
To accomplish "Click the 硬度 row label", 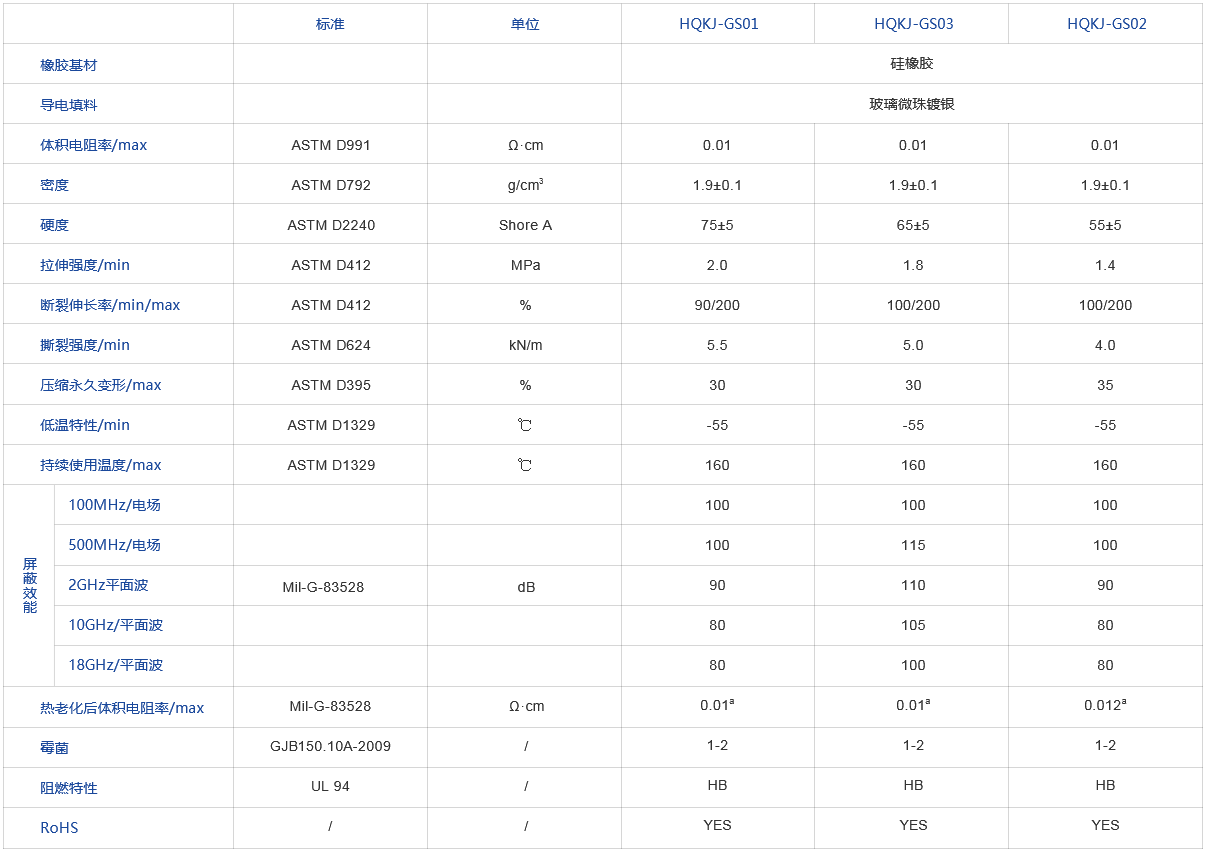I will [55, 225].
